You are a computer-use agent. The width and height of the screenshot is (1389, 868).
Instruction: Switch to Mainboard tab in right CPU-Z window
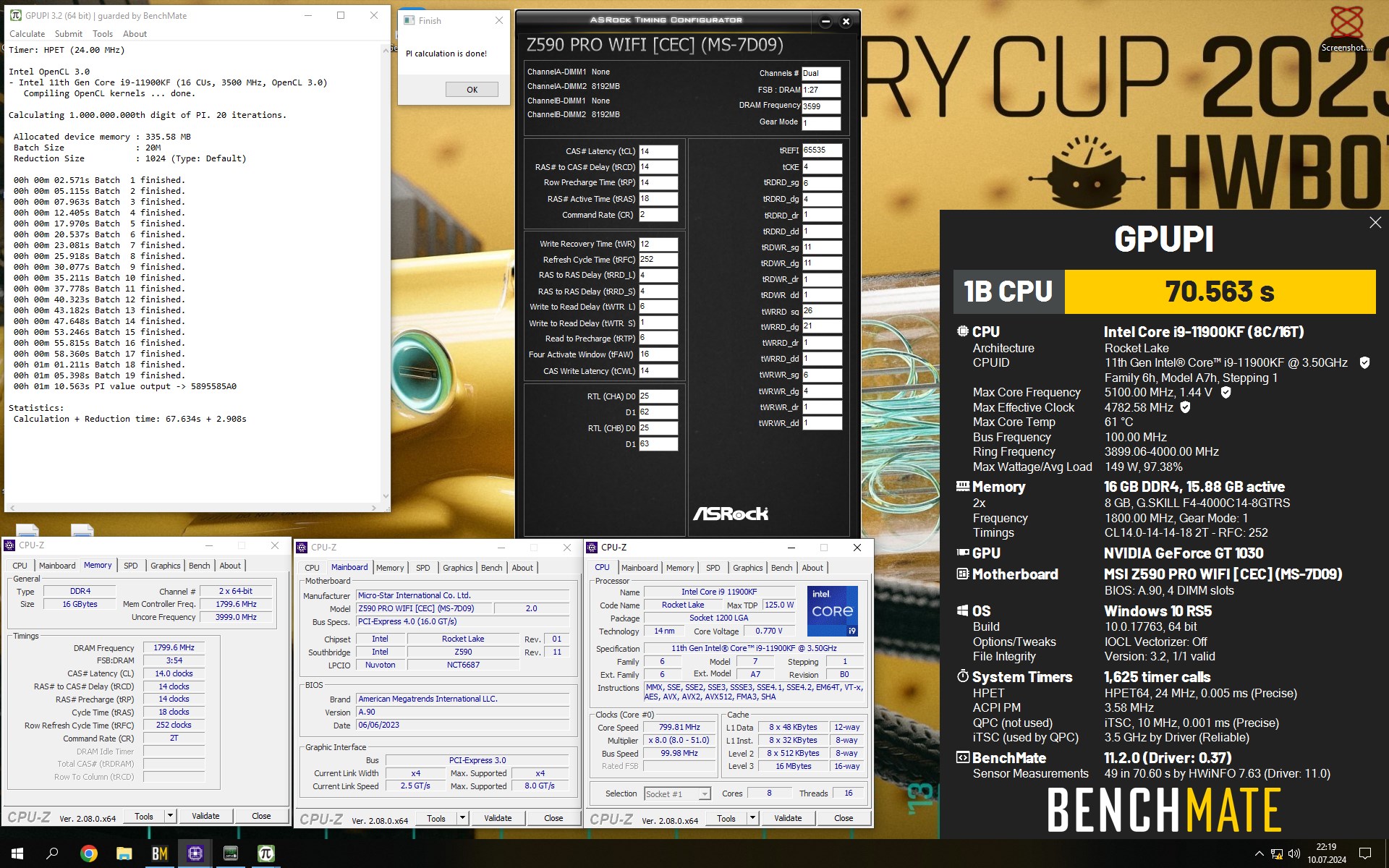640,568
